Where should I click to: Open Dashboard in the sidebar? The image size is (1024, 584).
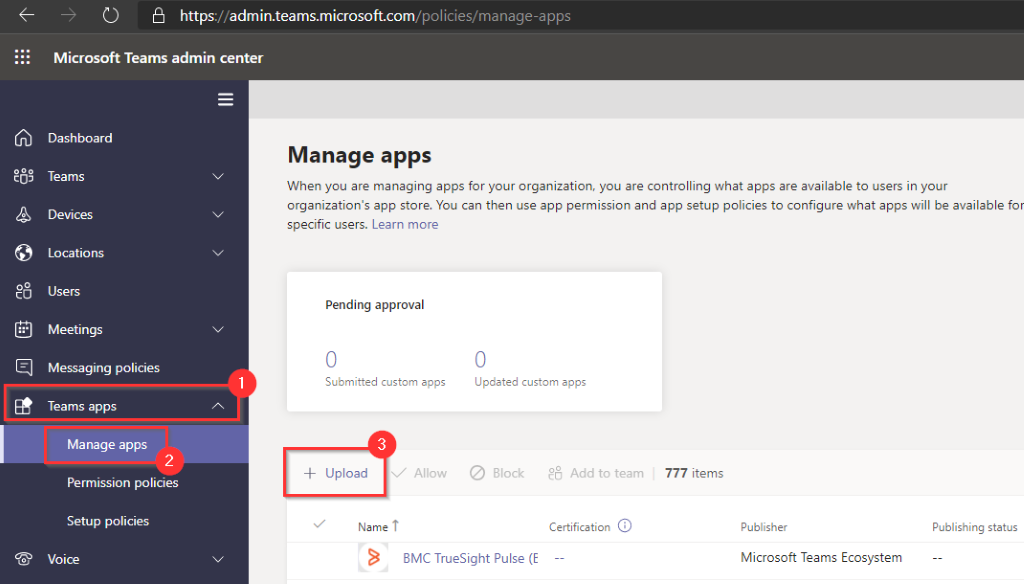[x=80, y=138]
